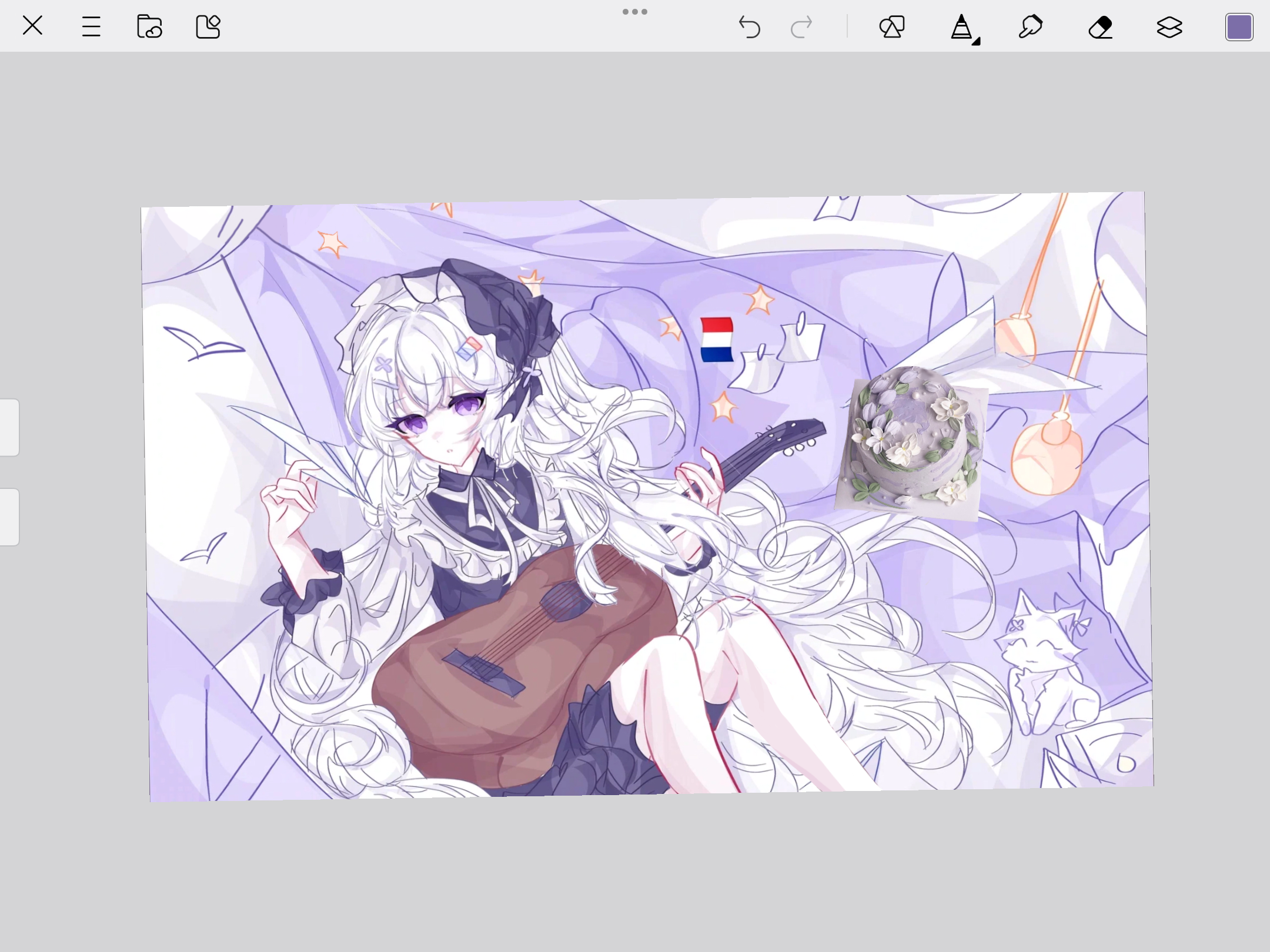Select the smudge finger tool
Screen dimensions: 1270x952
[x=1031, y=27]
